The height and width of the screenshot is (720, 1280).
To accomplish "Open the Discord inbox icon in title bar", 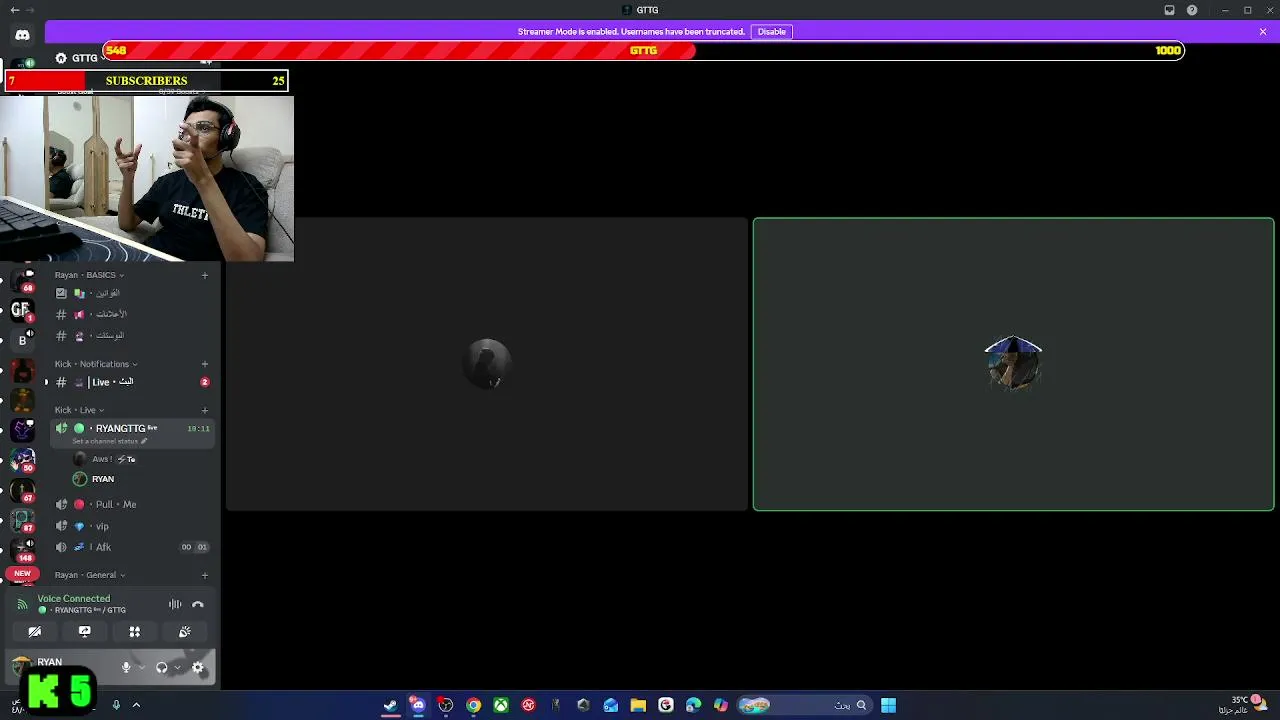I will click(x=1169, y=10).
